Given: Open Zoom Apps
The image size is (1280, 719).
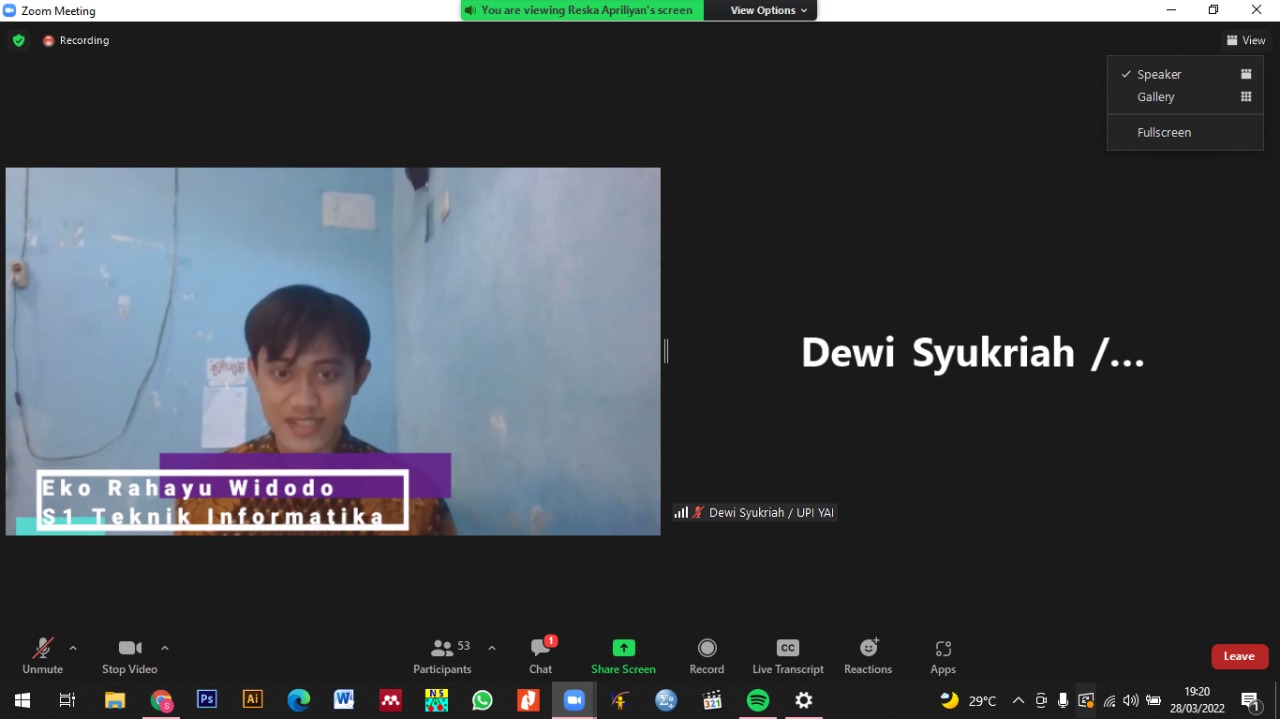Looking at the screenshot, I should pos(943,656).
